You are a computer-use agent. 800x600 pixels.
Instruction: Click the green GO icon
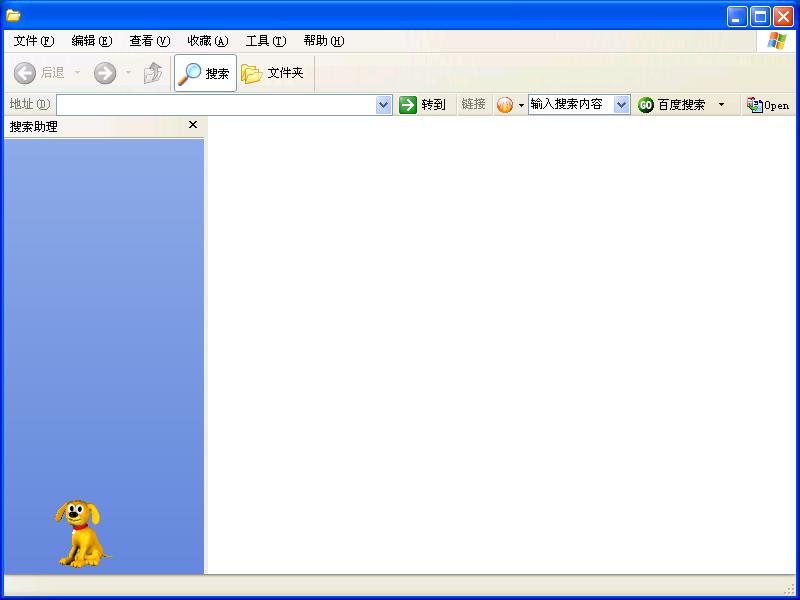(x=645, y=105)
